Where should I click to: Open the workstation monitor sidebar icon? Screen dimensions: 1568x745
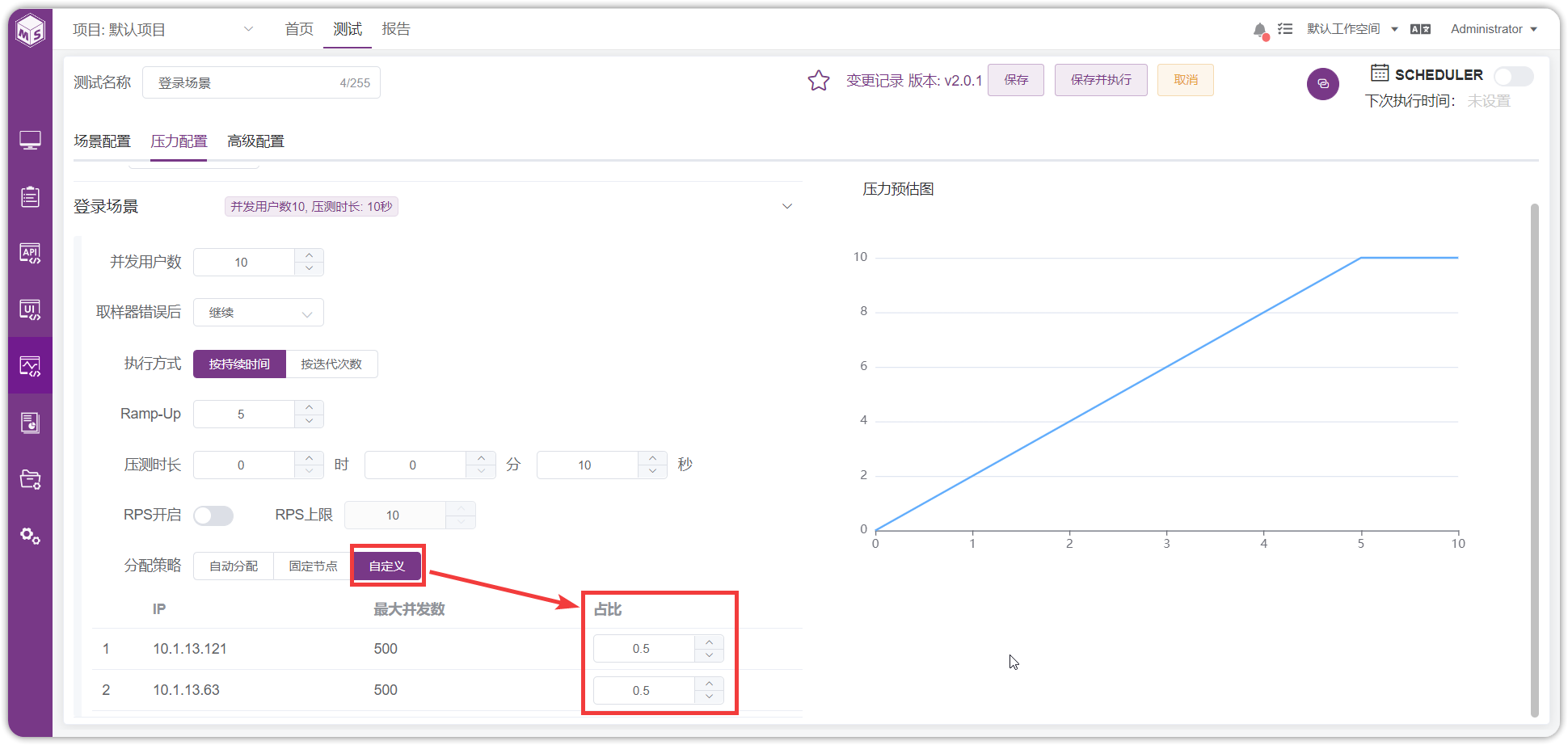click(31, 141)
